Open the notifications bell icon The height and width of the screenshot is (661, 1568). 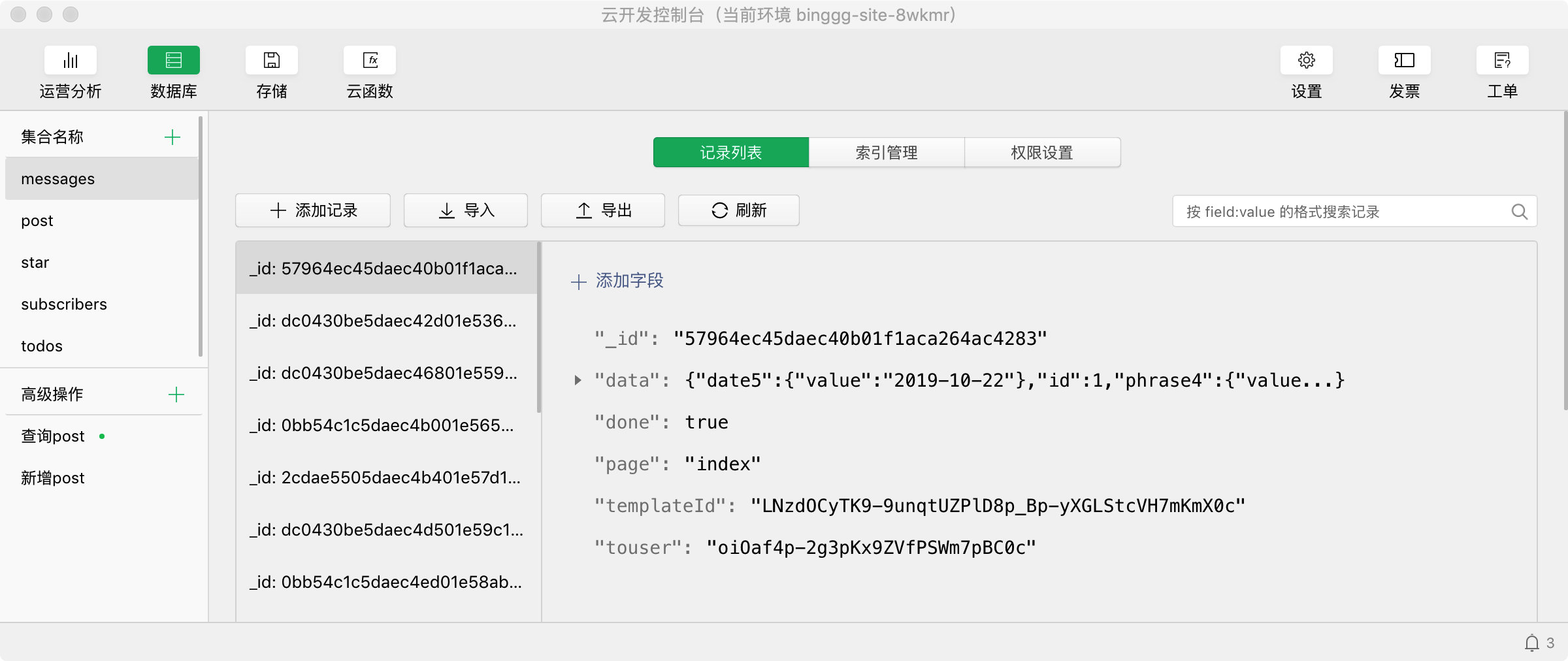pos(1531,643)
